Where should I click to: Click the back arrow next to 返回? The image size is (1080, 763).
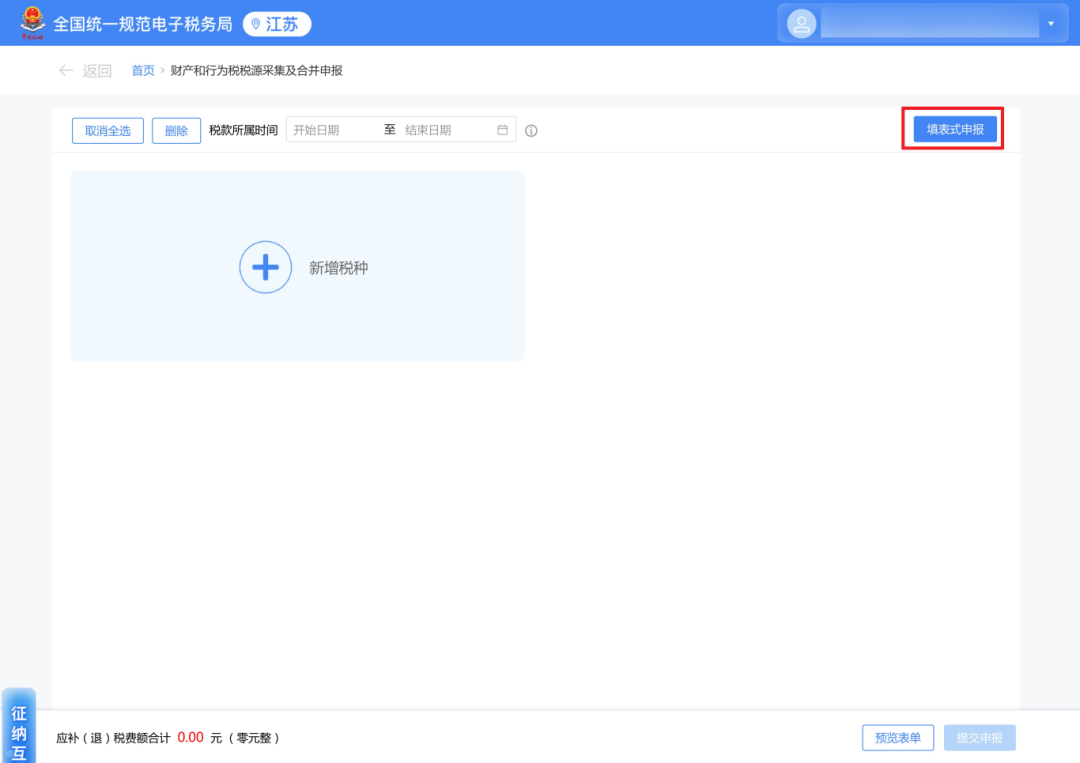66,70
